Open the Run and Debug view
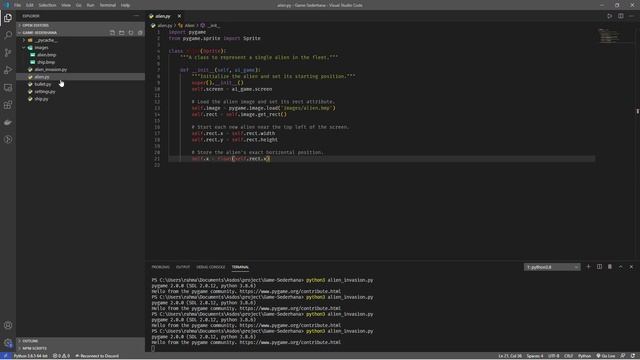Screen dimensions: 640x360 [x=8, y=70]
